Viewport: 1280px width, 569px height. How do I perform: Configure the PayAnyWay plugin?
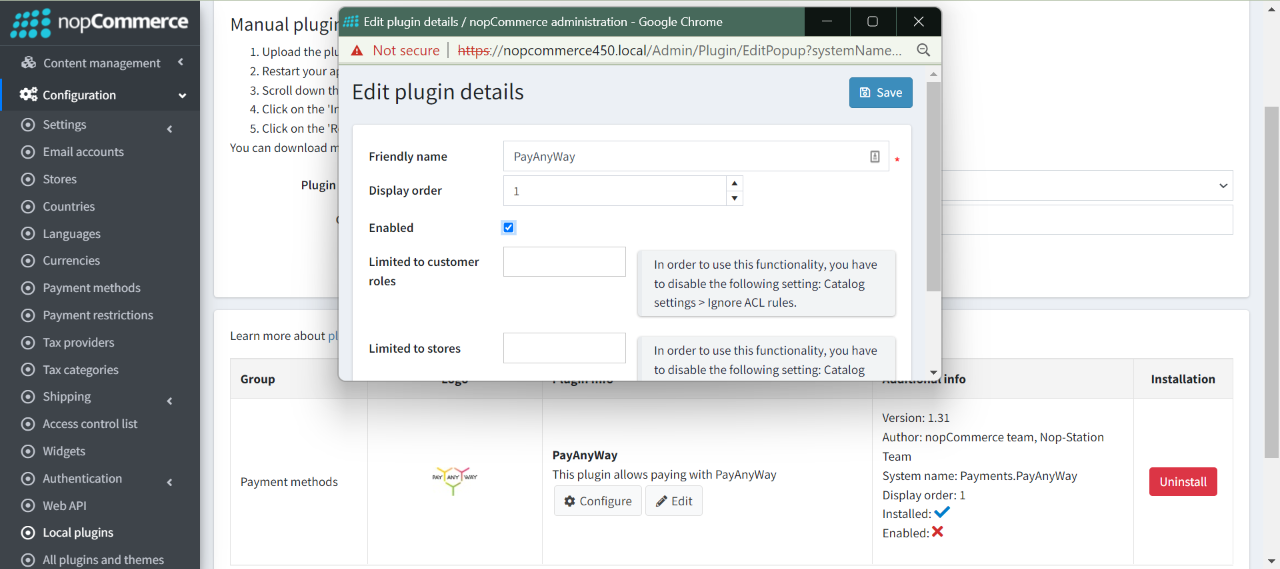[598, 501]
